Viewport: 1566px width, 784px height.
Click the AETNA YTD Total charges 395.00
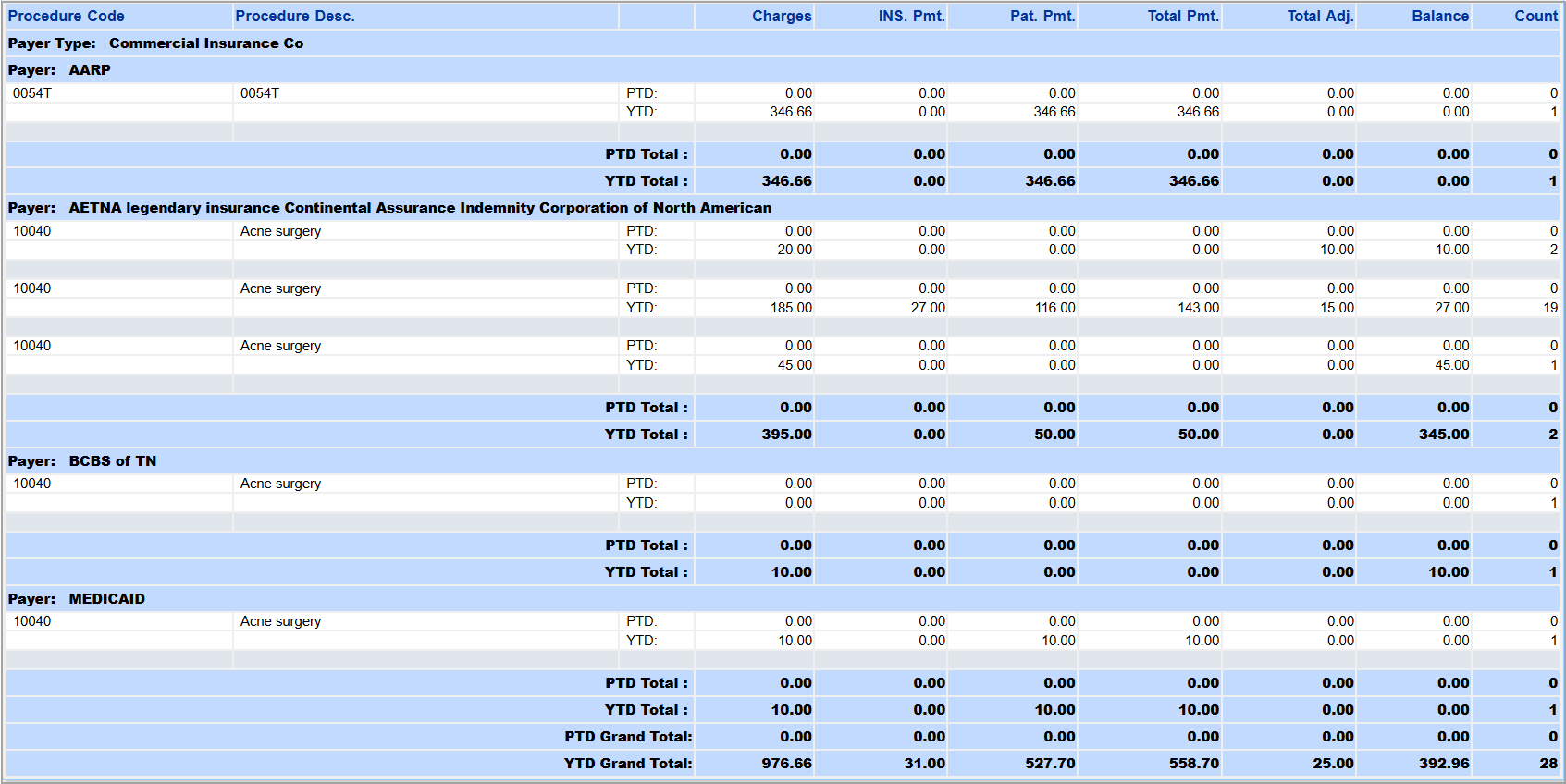[x=787, y=435]
